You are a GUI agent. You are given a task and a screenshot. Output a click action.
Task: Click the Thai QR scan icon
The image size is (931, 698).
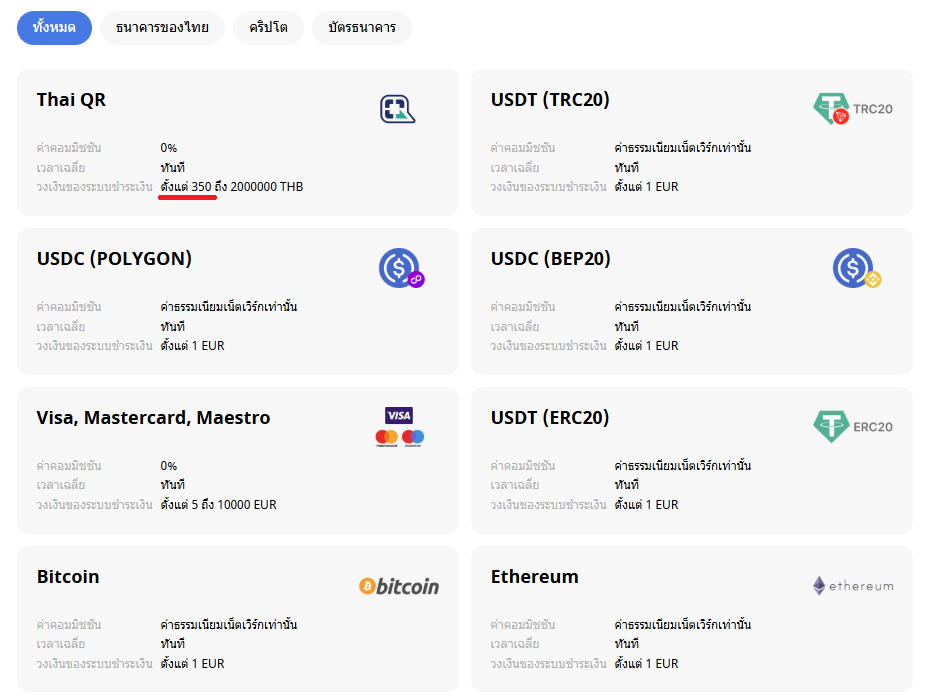[x=397, y=108]
